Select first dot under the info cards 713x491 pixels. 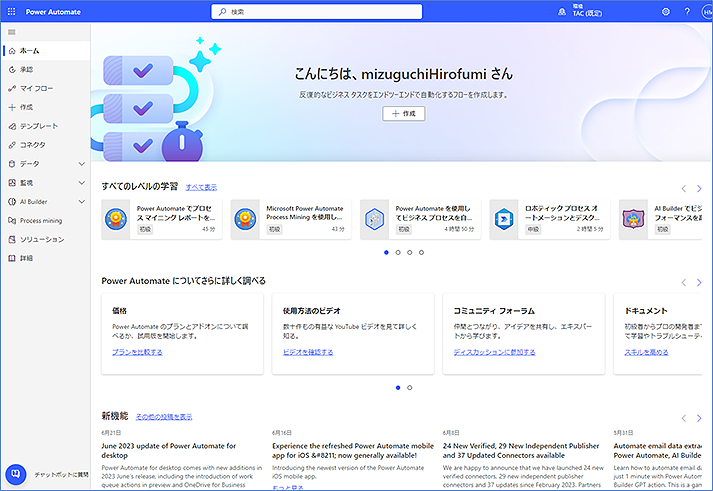[398, 388]
